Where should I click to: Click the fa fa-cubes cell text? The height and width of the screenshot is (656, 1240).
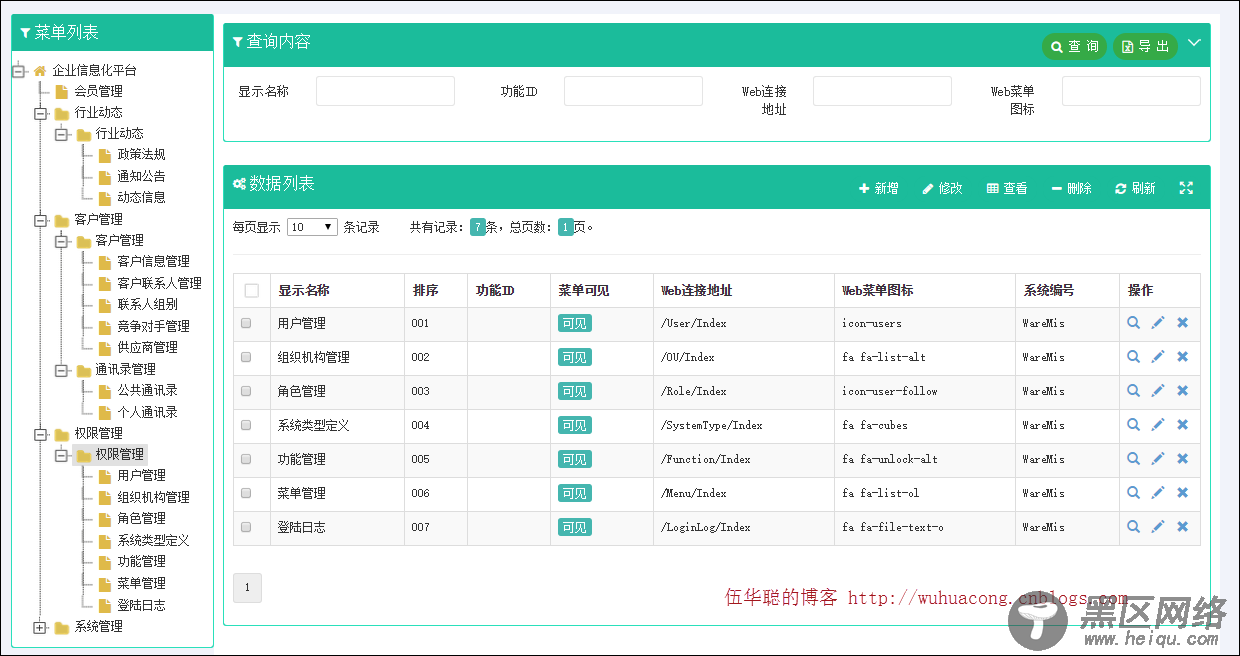[875, 426]
